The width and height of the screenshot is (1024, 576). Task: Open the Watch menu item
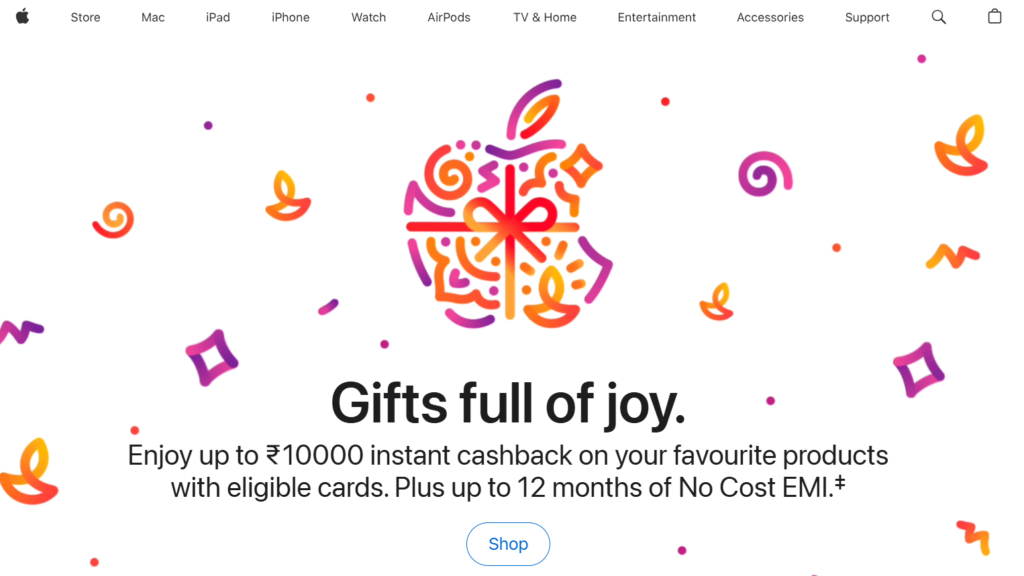(x=368, y=18)
